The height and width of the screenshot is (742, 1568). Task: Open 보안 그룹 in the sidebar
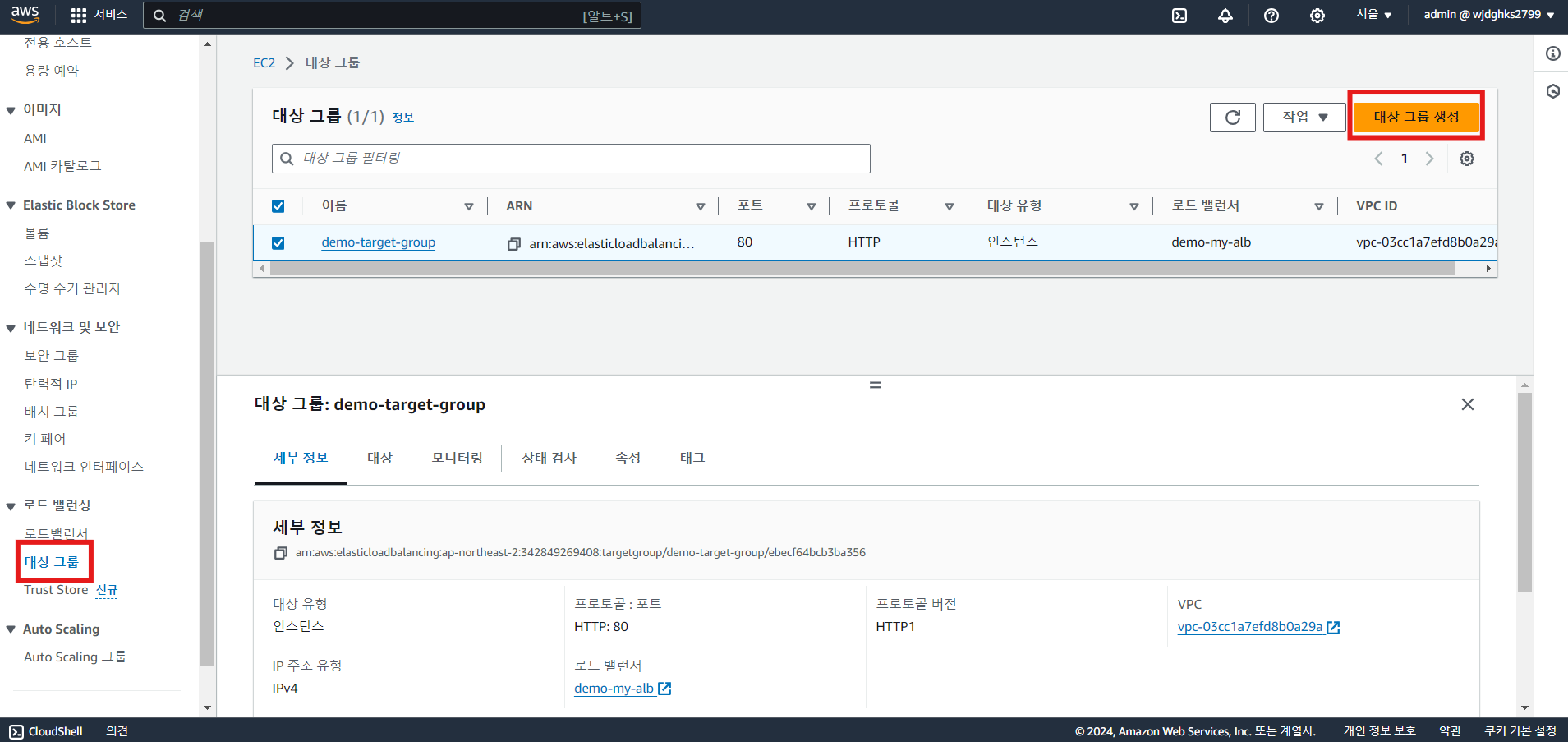(52, 356)
